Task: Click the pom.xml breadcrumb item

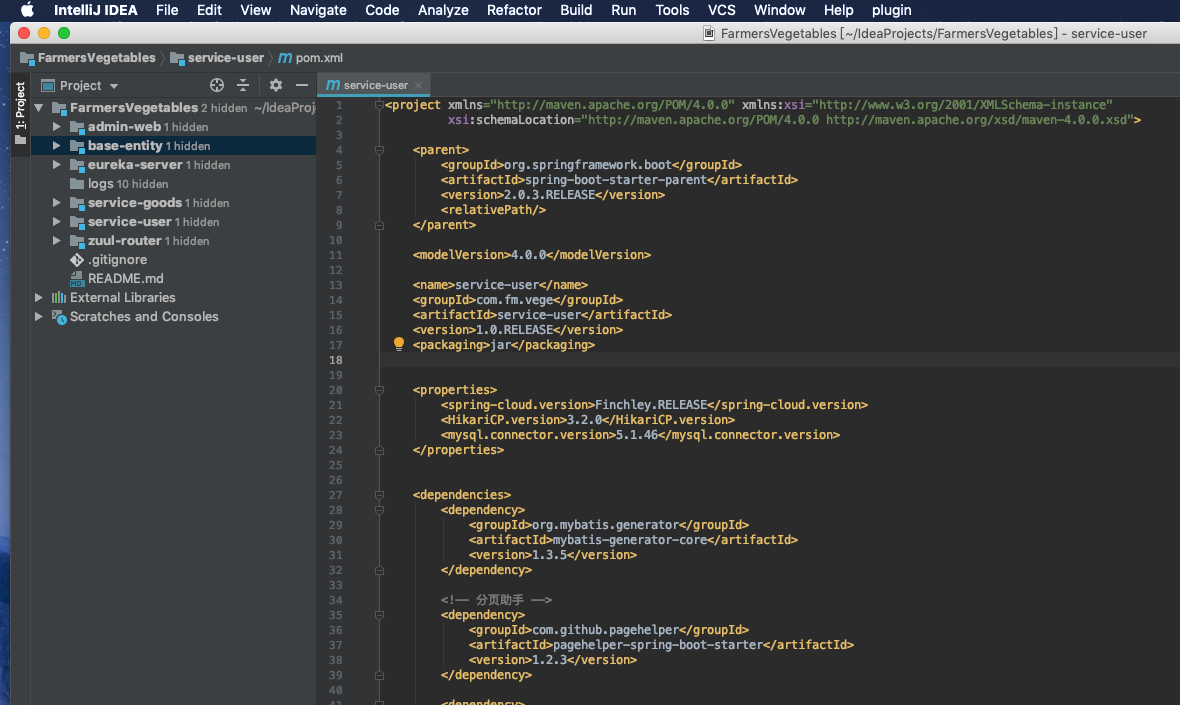Action: click(x=318, y=58)
